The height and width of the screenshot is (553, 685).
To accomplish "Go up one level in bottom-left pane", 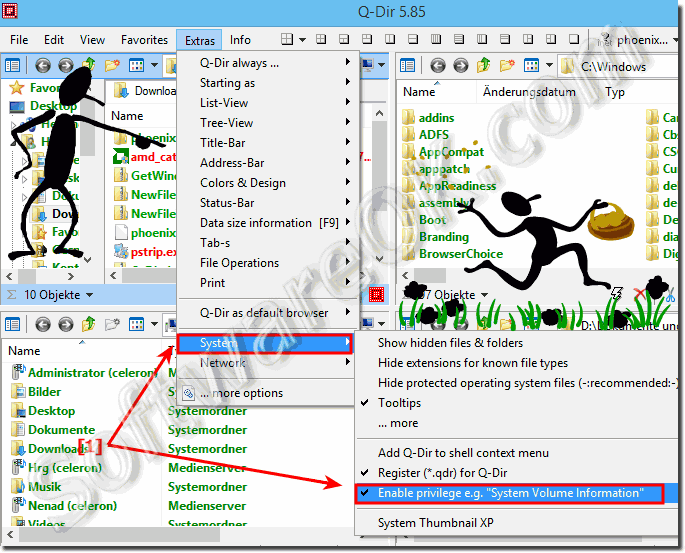I will (x=89, y=325).
